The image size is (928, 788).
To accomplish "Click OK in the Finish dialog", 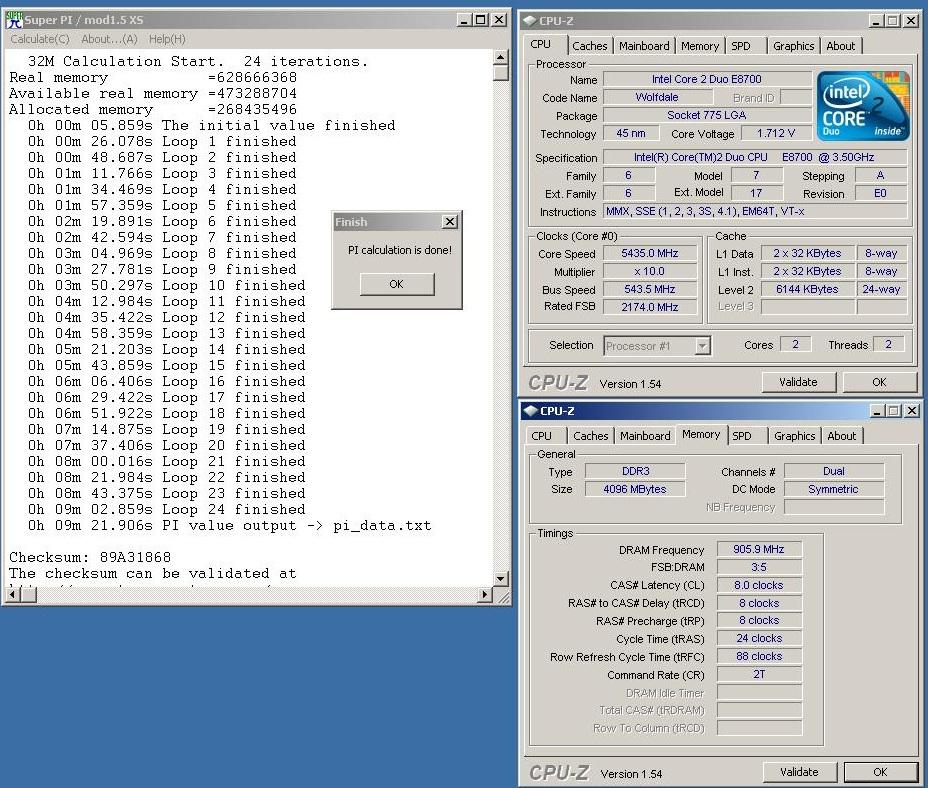I will [x=397, y=284].
